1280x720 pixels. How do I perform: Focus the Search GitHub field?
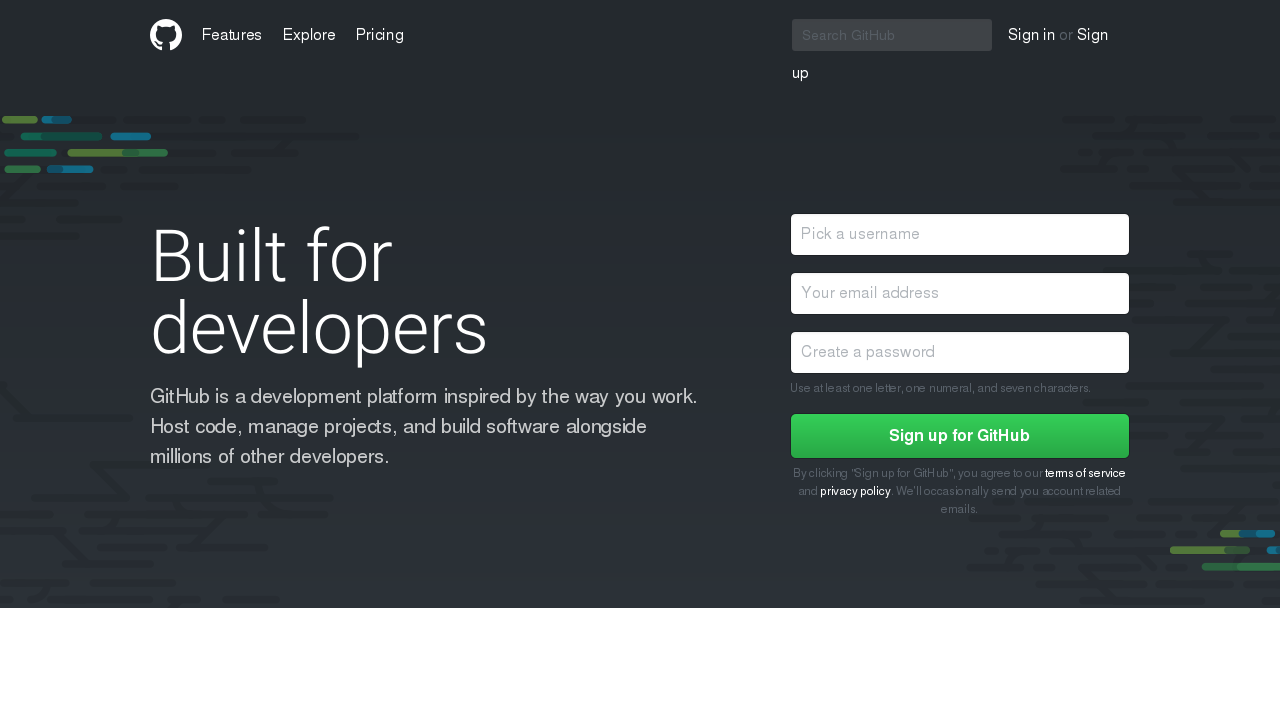point(892,35)
